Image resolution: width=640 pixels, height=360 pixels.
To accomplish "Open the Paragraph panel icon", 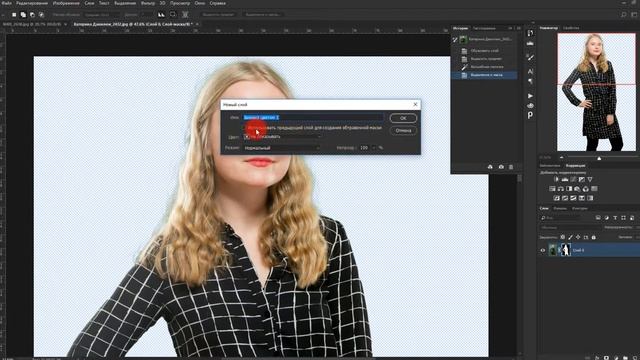I will point(530,81).
